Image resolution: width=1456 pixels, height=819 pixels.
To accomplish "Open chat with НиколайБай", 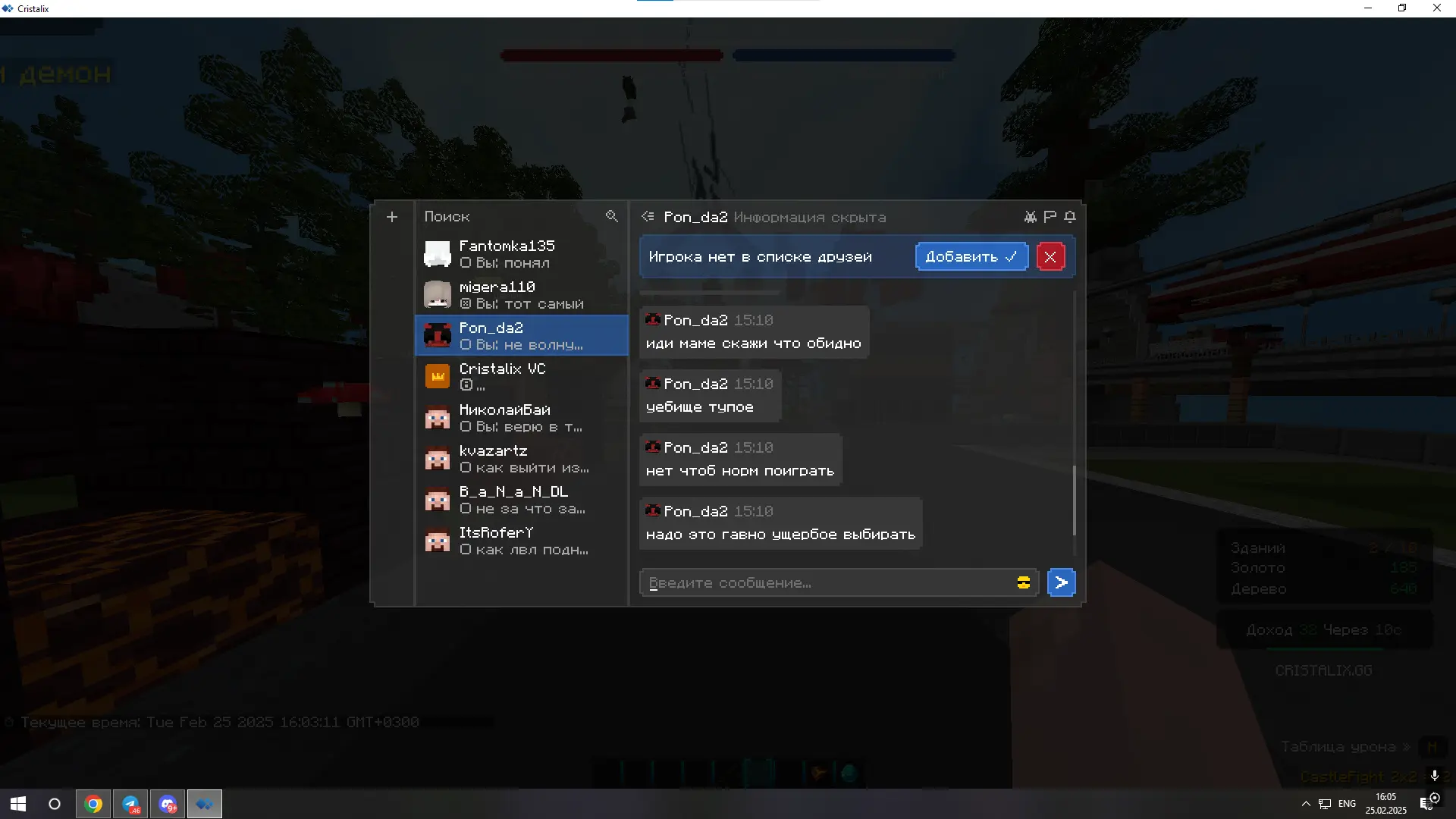I will [522, 417].
